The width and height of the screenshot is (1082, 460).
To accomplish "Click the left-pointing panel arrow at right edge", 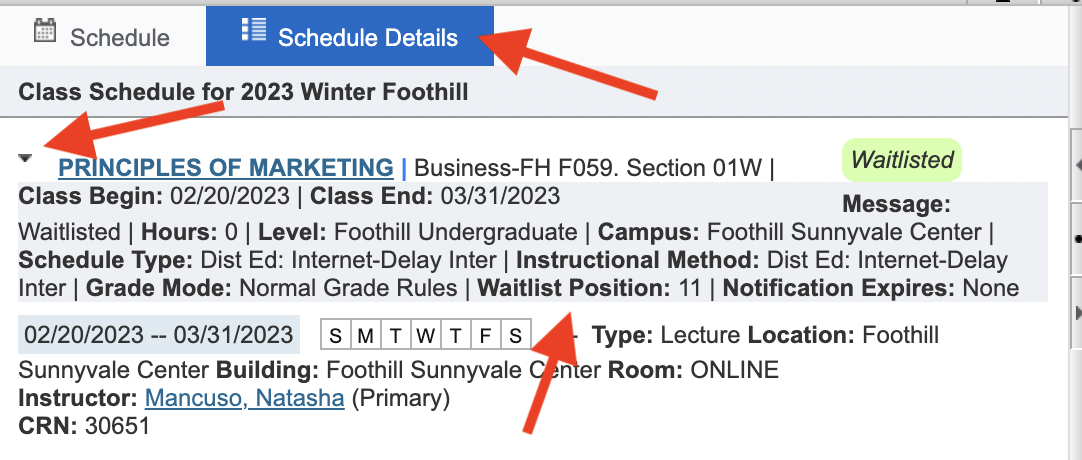I will (x=1076, y=163).
